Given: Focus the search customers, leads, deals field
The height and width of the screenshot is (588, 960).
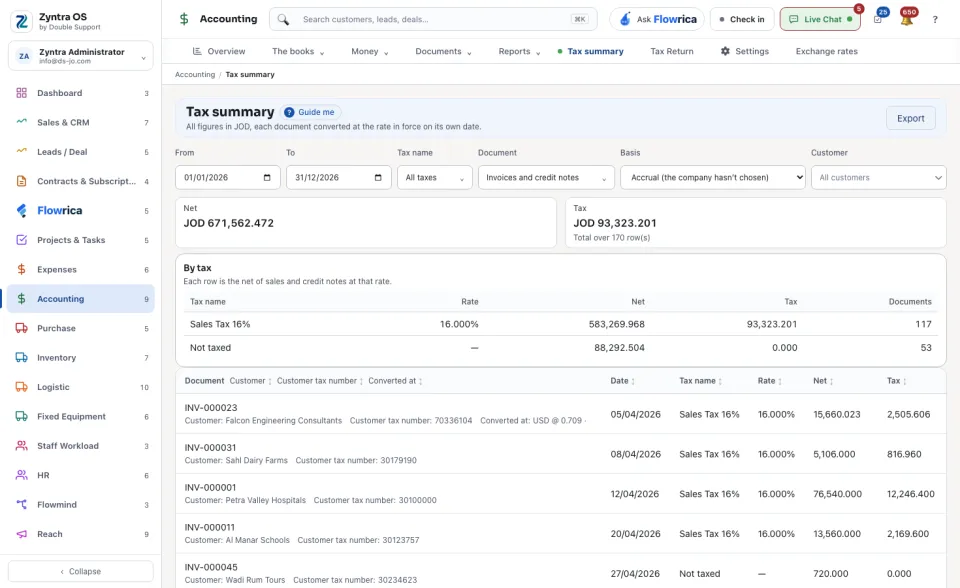Looking at the screenshot, I should [x=433, y=19].
